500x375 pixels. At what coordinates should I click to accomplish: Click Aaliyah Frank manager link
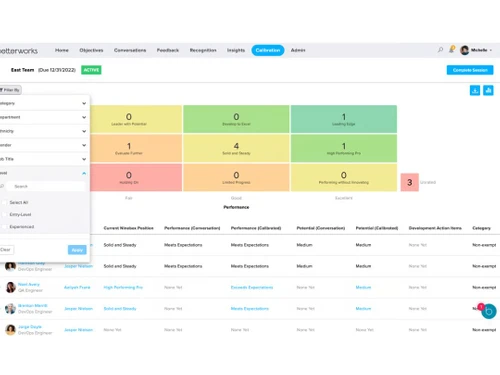pyautogui.click(x=77, y=287)
